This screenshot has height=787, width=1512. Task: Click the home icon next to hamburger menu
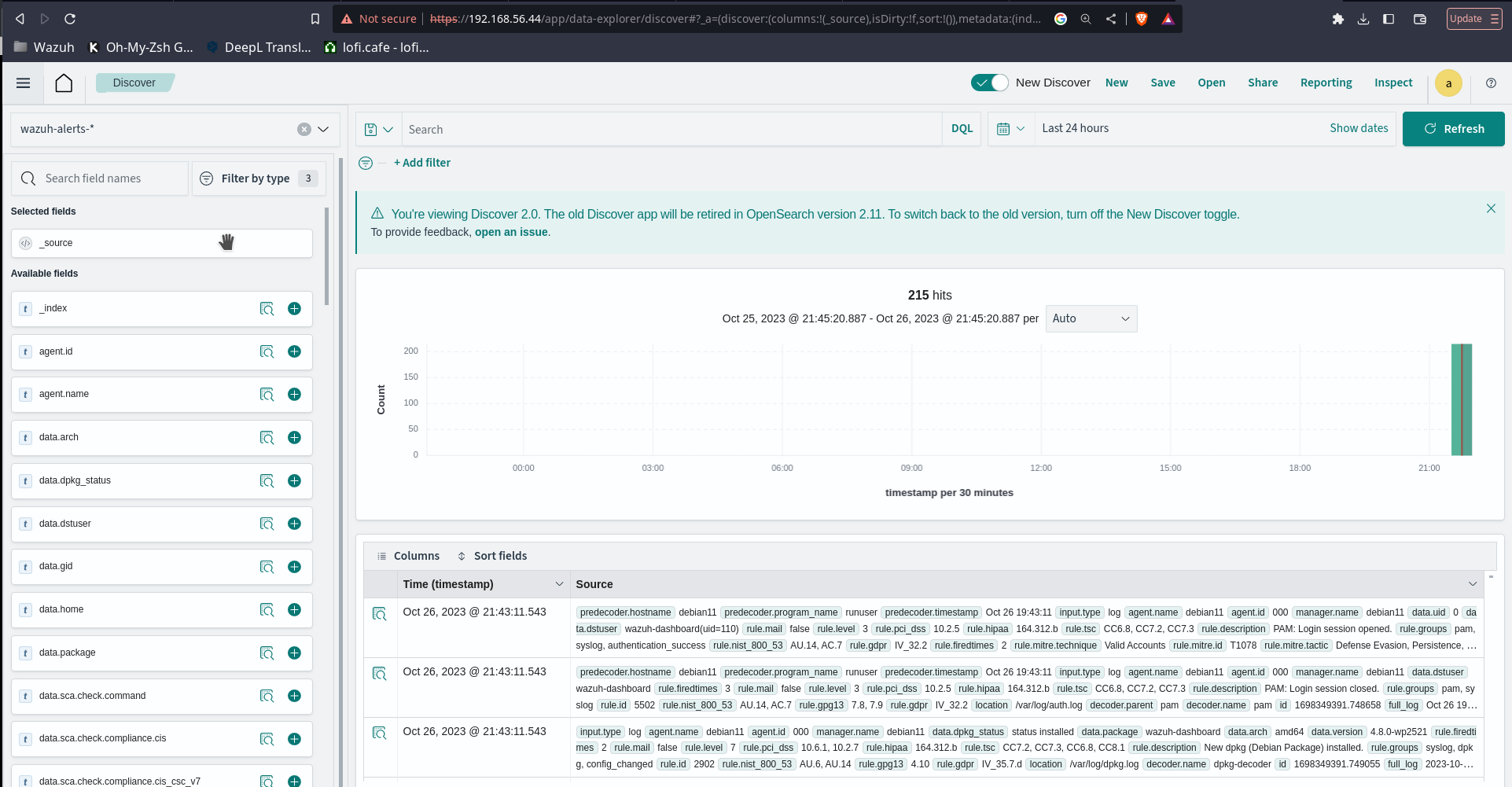pyautogui.click(x=64, y=83)
